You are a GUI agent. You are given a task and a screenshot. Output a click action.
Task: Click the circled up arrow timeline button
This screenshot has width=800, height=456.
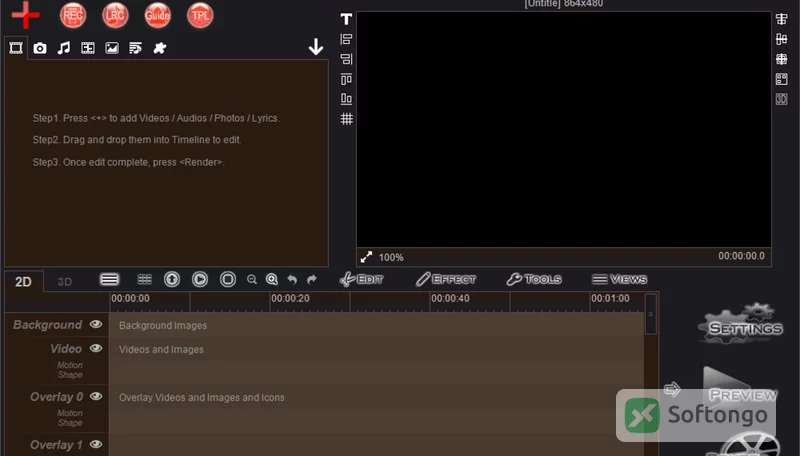pyautogui.click(x=172, y=280)
